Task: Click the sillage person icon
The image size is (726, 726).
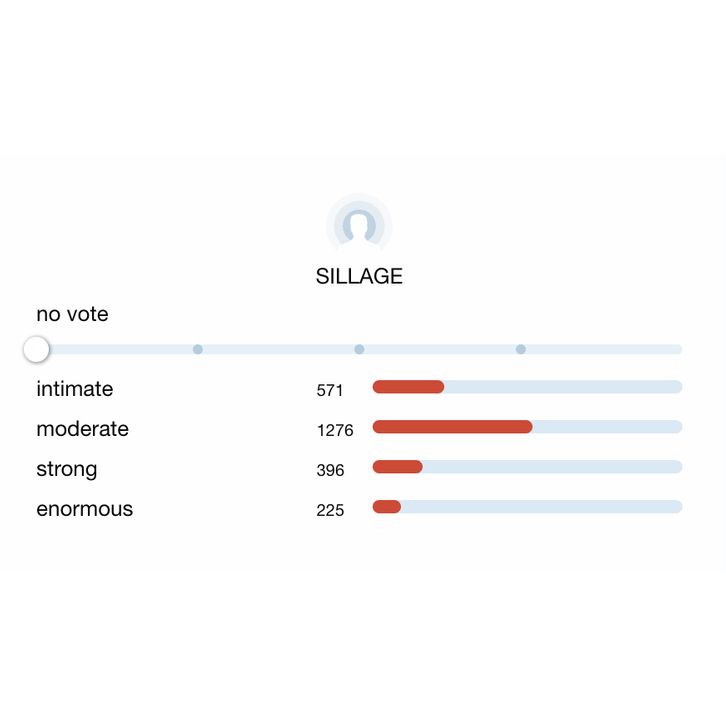Action: [x=359, y=226]
